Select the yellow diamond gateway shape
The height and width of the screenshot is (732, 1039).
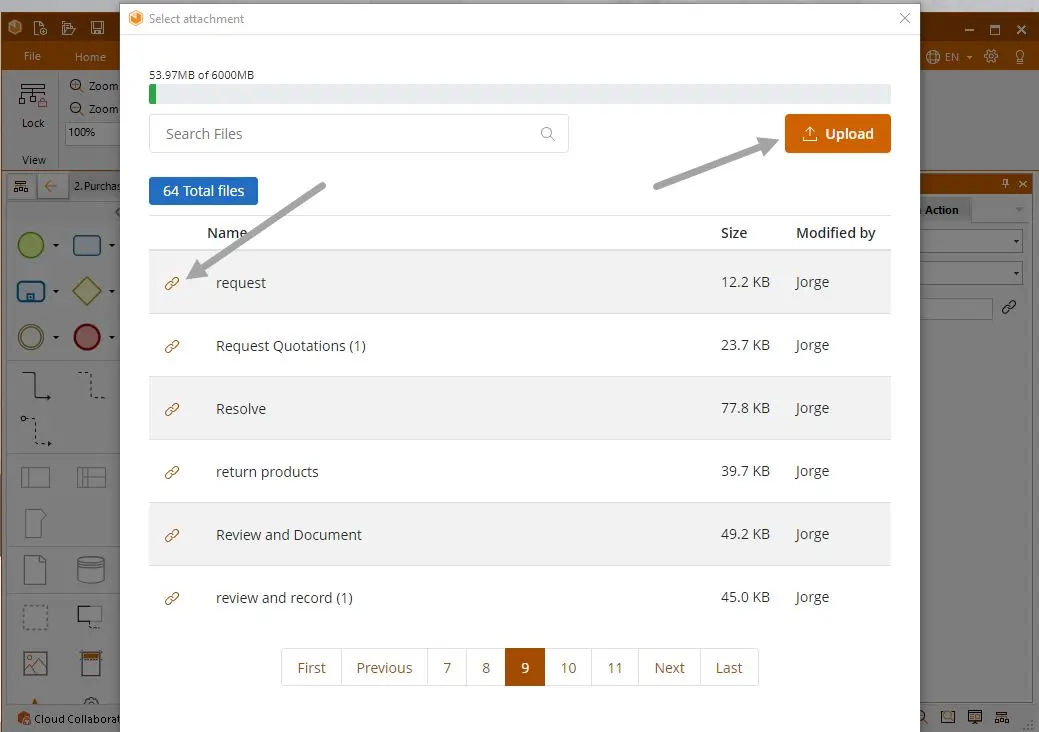pyautogui.click(x=87, y=291)
